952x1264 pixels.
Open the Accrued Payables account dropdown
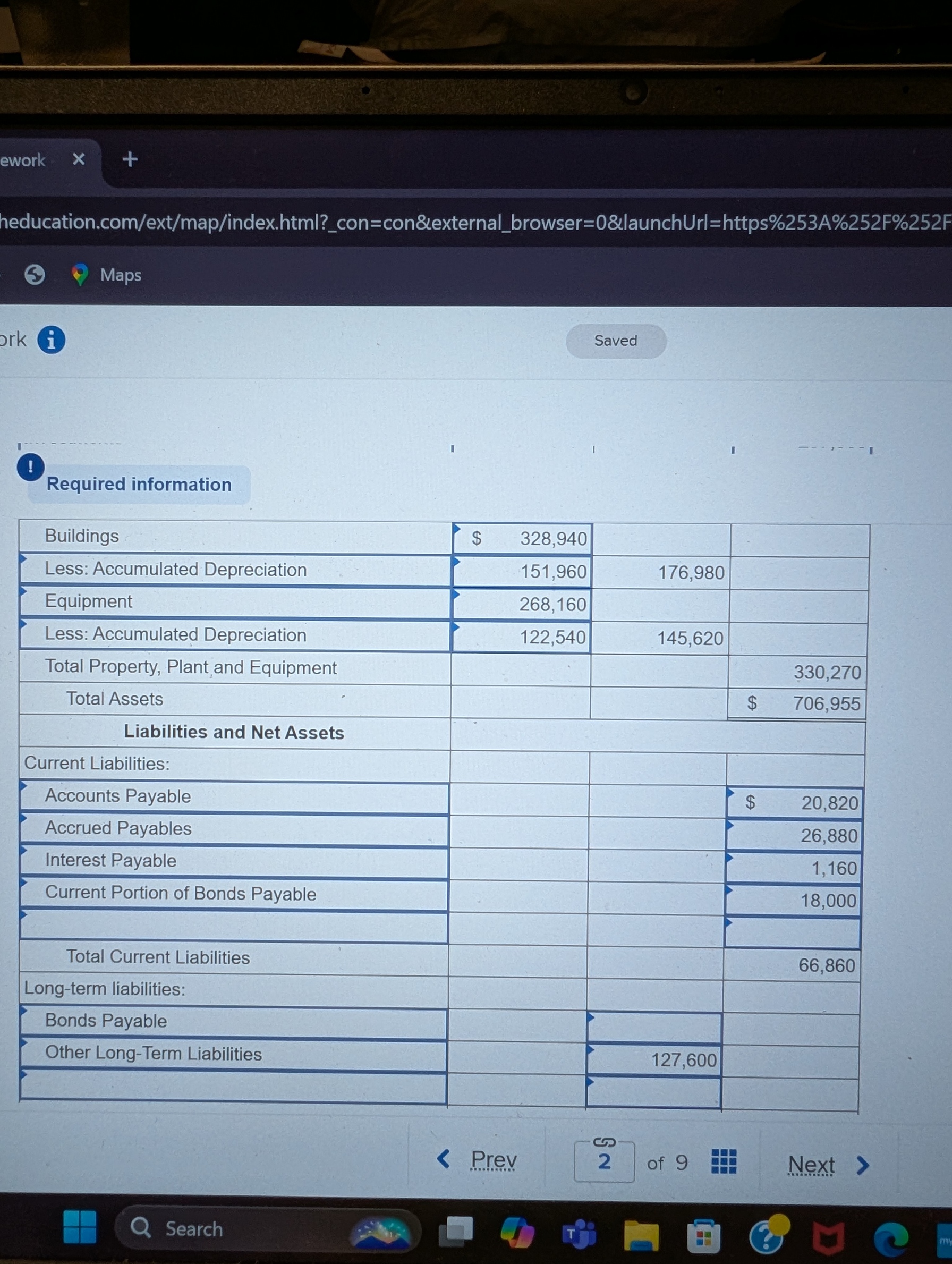click(234, 828)
